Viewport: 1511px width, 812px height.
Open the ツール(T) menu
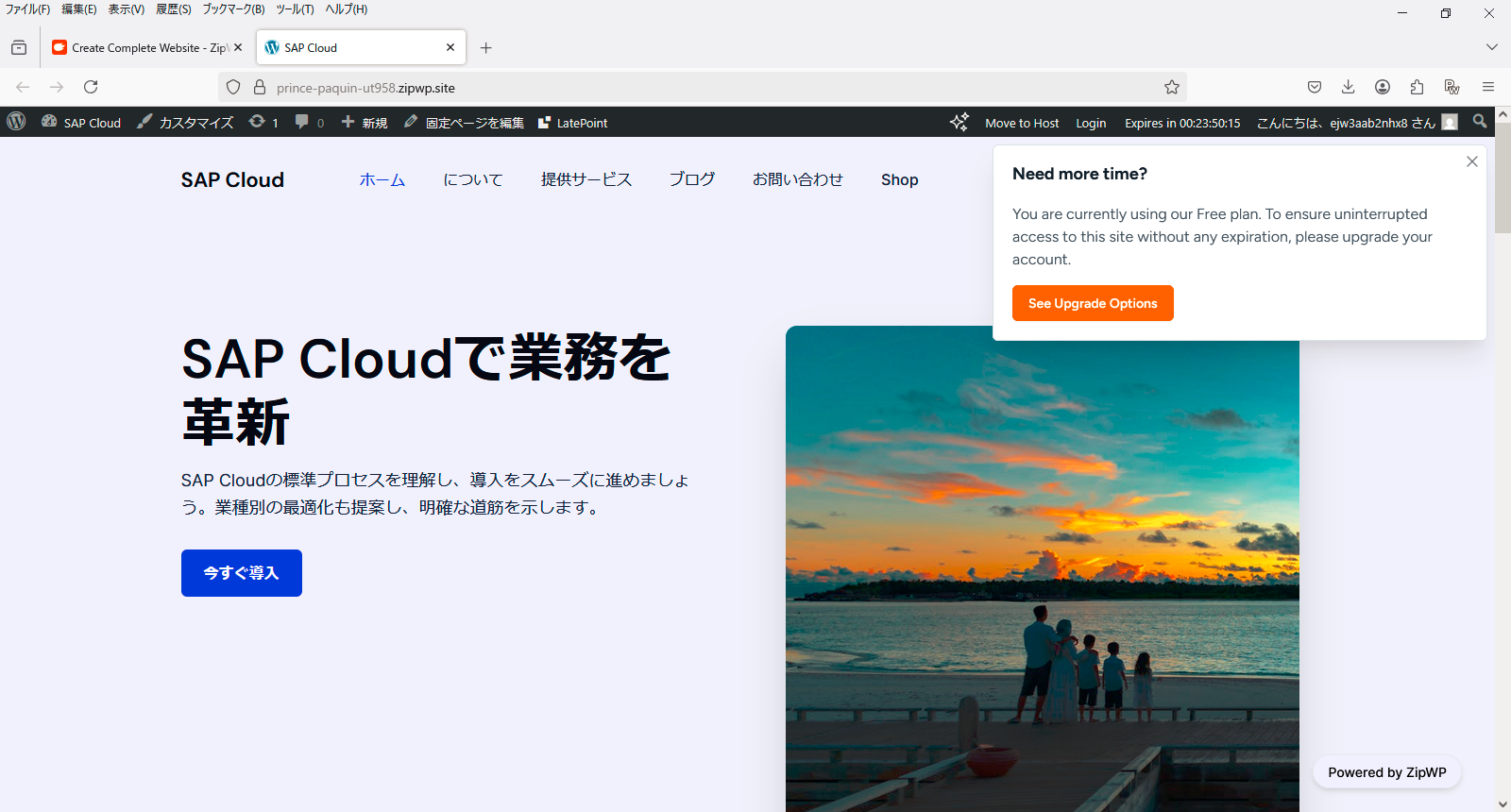295,9
